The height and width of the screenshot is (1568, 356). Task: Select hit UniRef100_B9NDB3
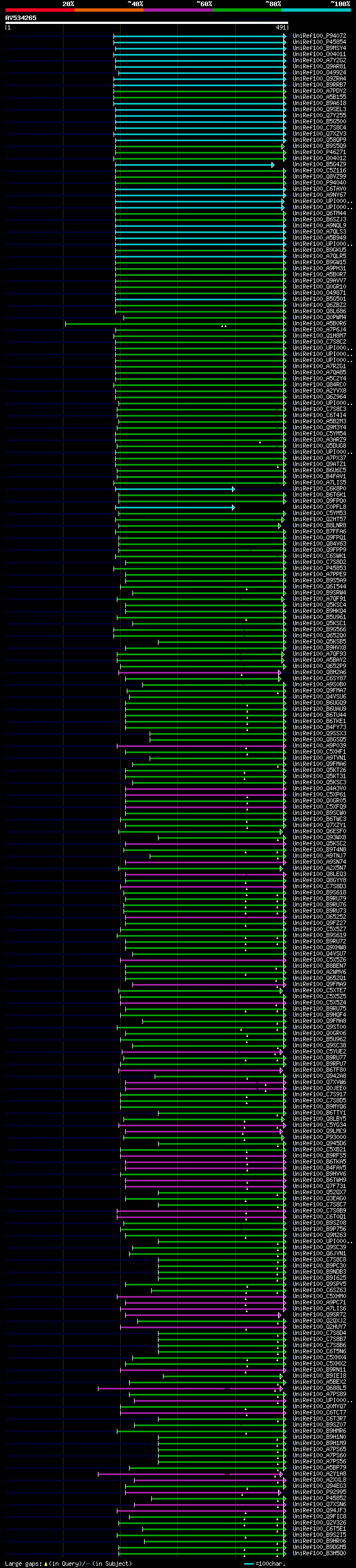tap(319, 1272)
